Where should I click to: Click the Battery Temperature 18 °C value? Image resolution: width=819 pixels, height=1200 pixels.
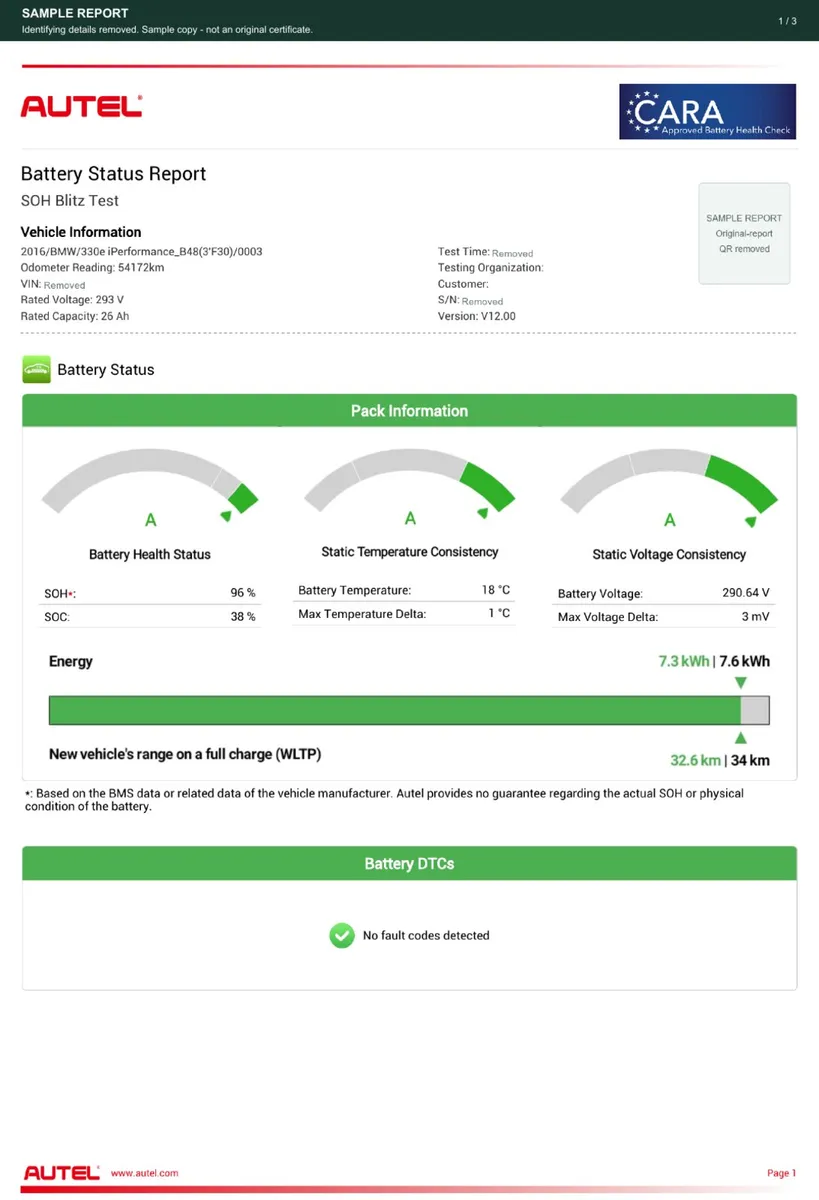(496, 590)
